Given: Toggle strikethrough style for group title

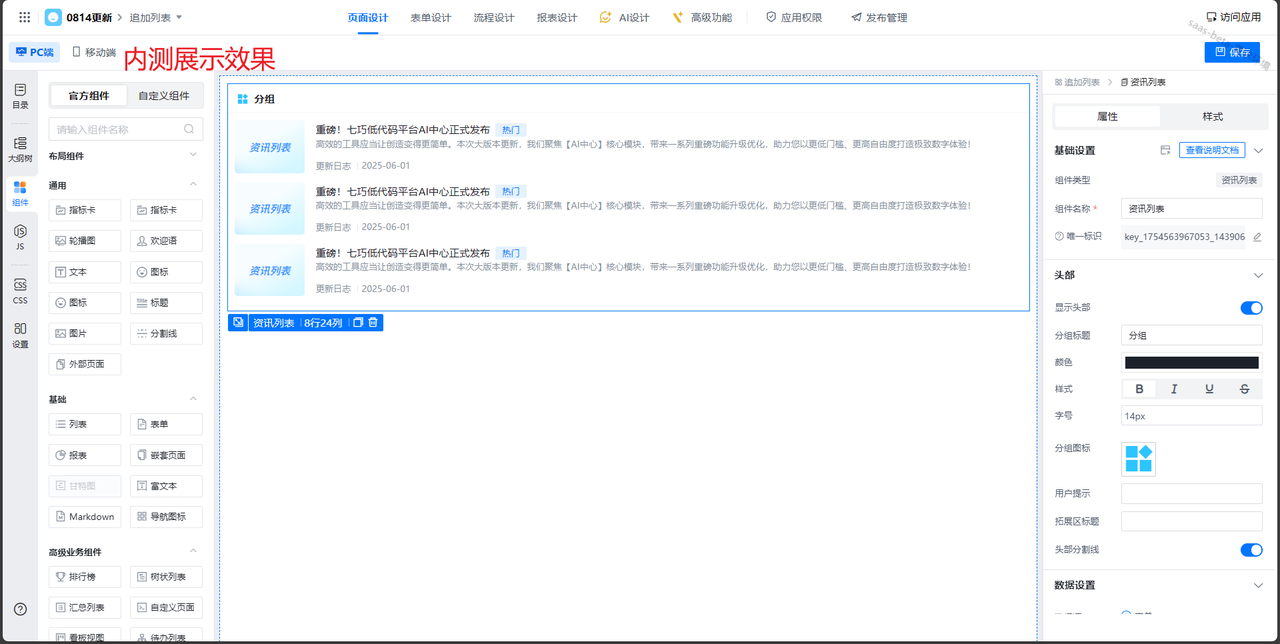Looking at the screenshot, I should (x=1244, y=389).
